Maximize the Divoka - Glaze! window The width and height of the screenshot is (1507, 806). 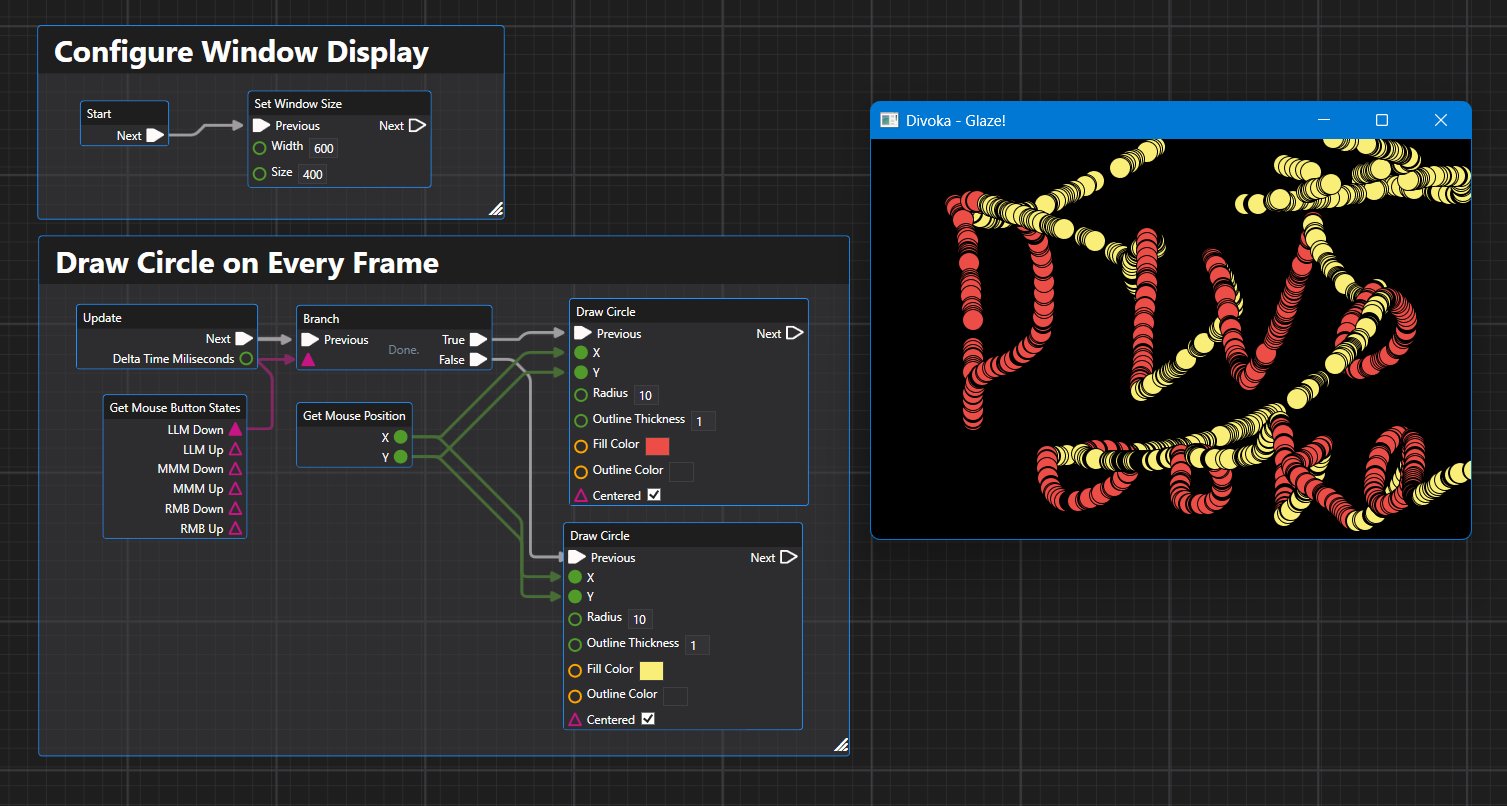[x=1382, y=120]
